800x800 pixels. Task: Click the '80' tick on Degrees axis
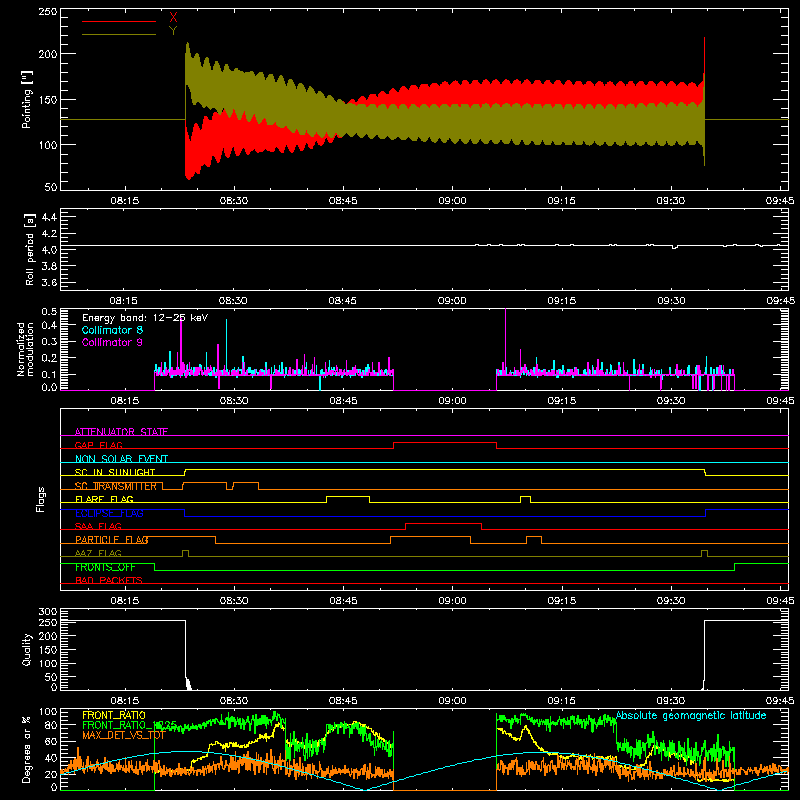[51, 725]
